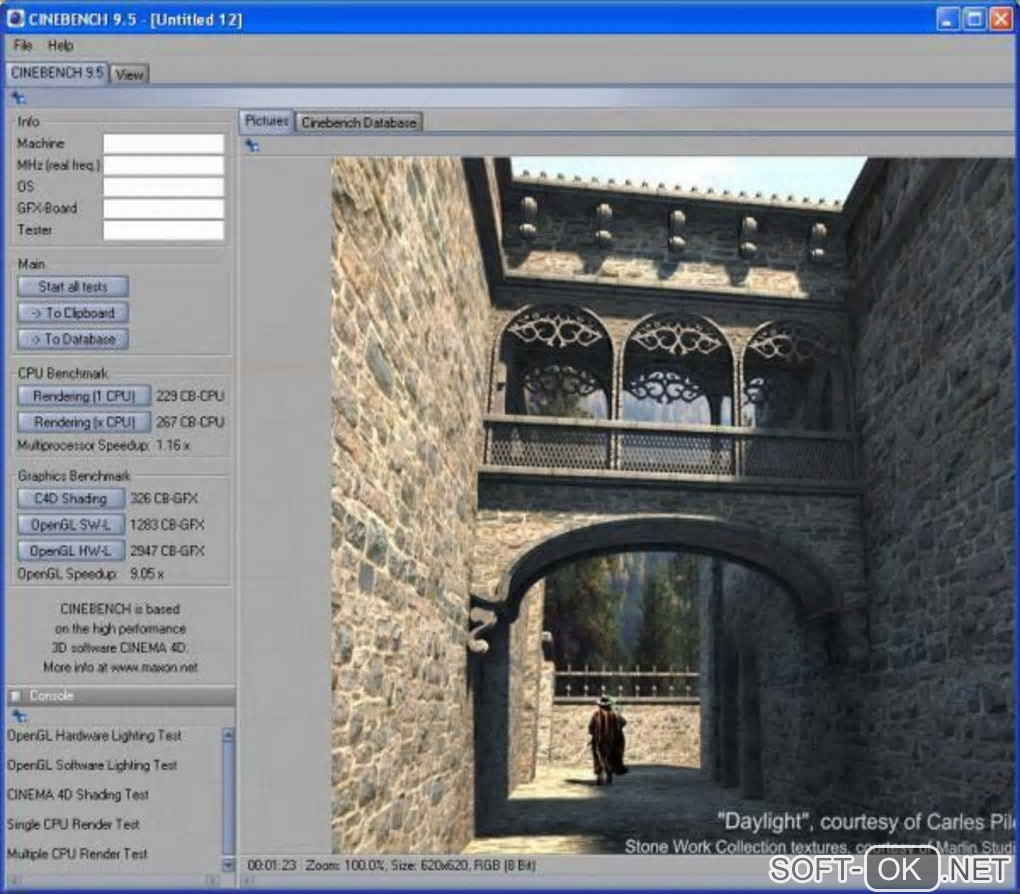Click the 229 CB-CPU result value

(190, 396)
